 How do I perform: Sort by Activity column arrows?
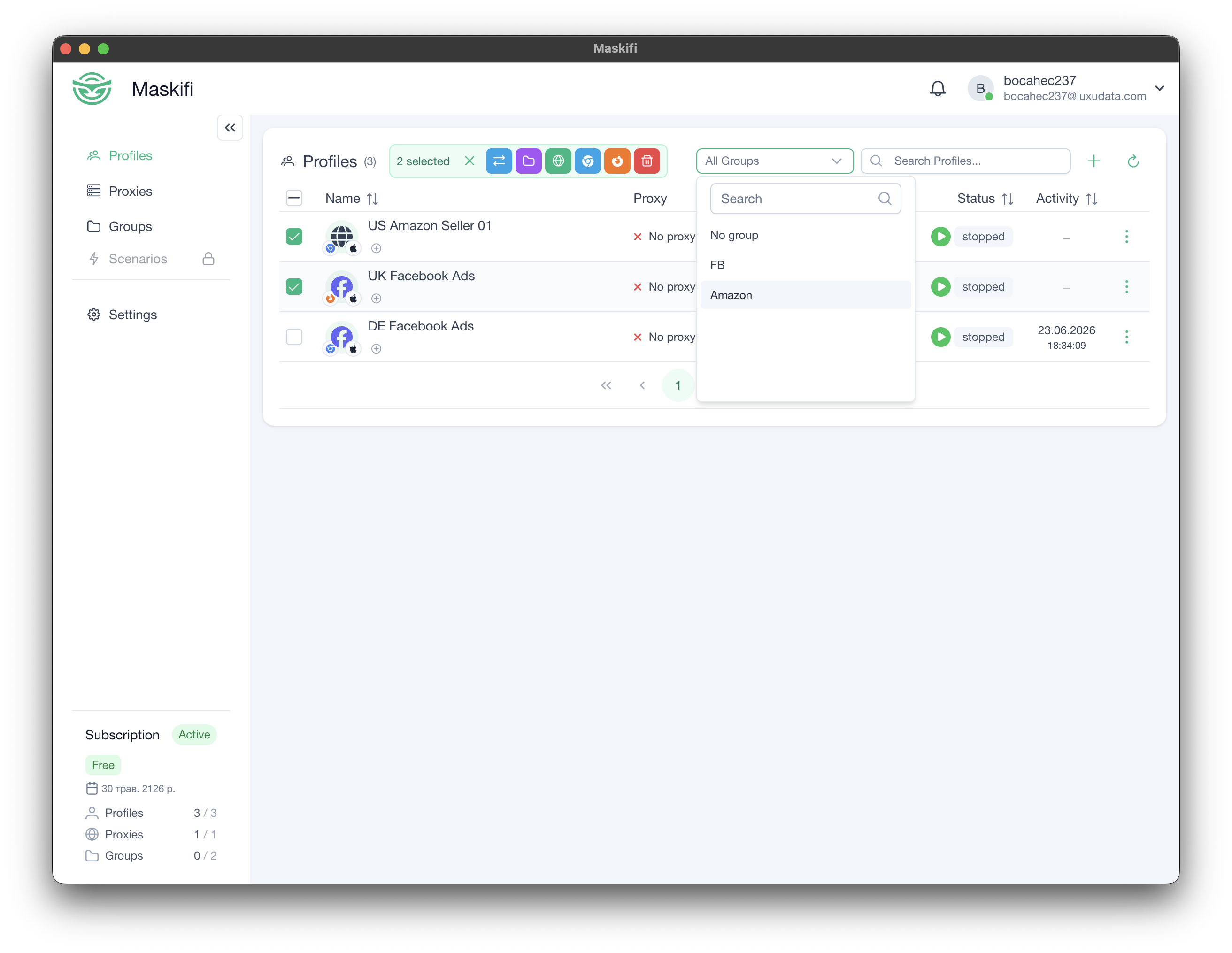[x=1092, y=199]
